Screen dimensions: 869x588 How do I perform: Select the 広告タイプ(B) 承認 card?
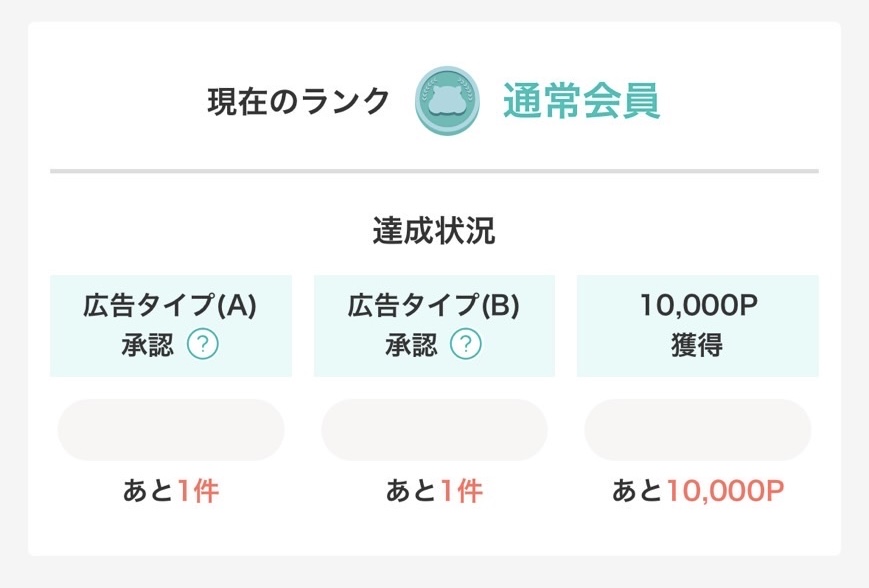point(434,326)
